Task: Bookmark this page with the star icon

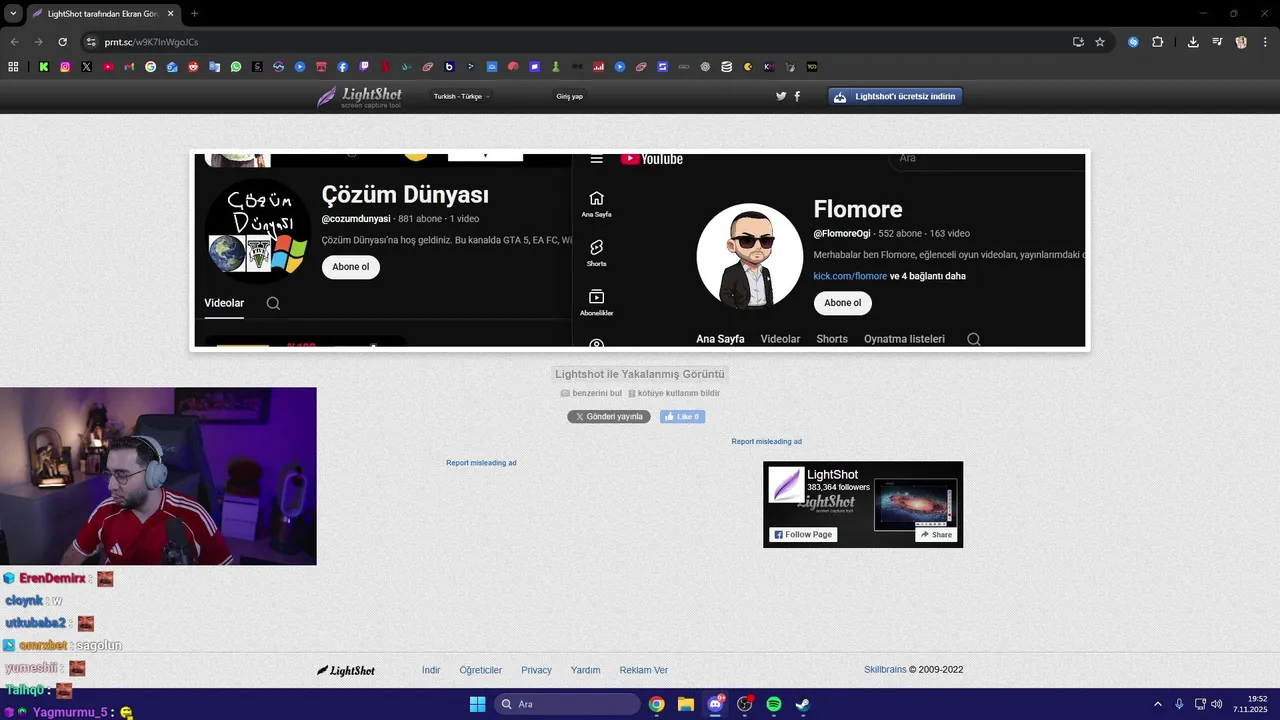Action: [x=1100, y=42]
